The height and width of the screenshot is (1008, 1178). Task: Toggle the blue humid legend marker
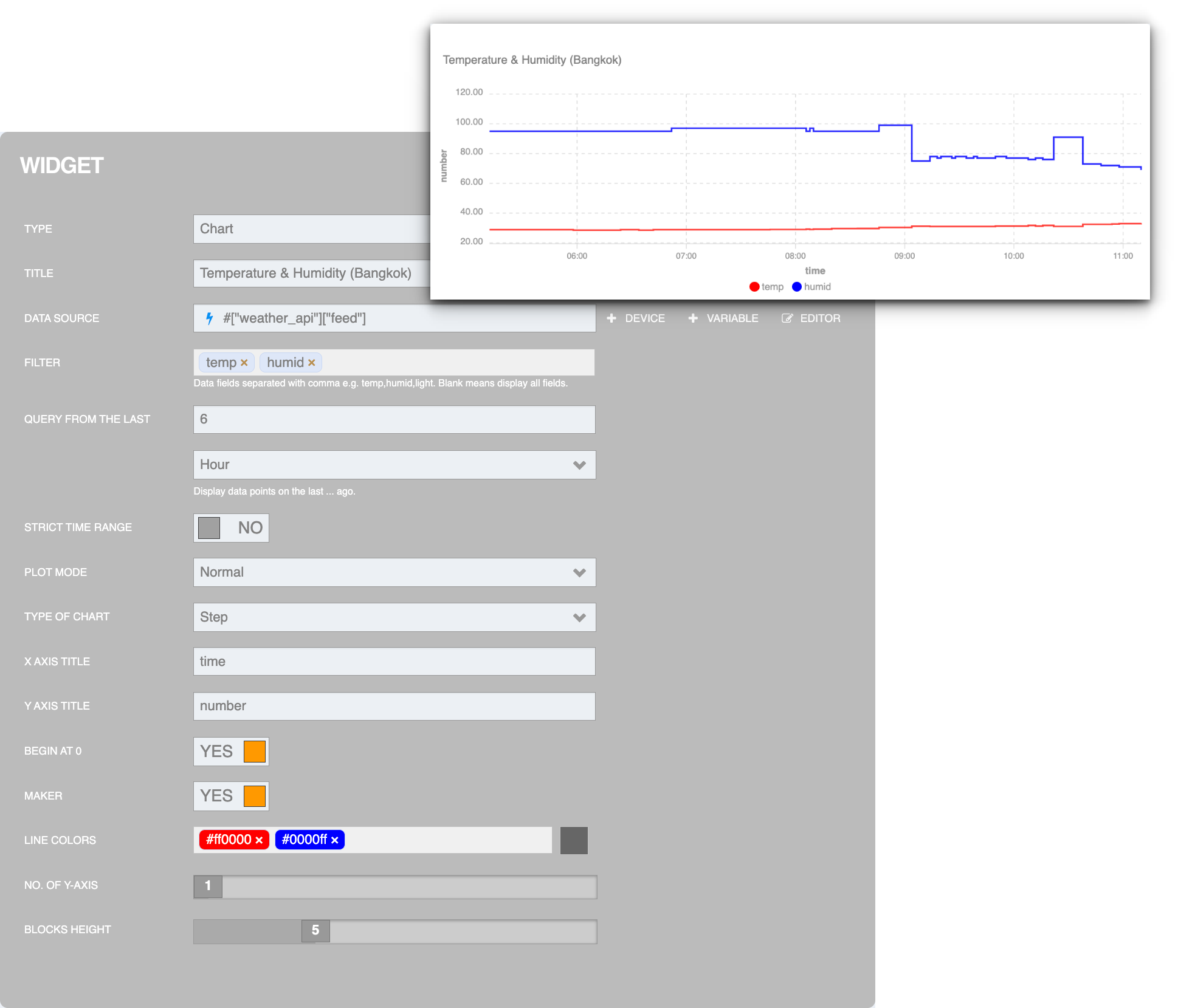[x=797, y=287]
